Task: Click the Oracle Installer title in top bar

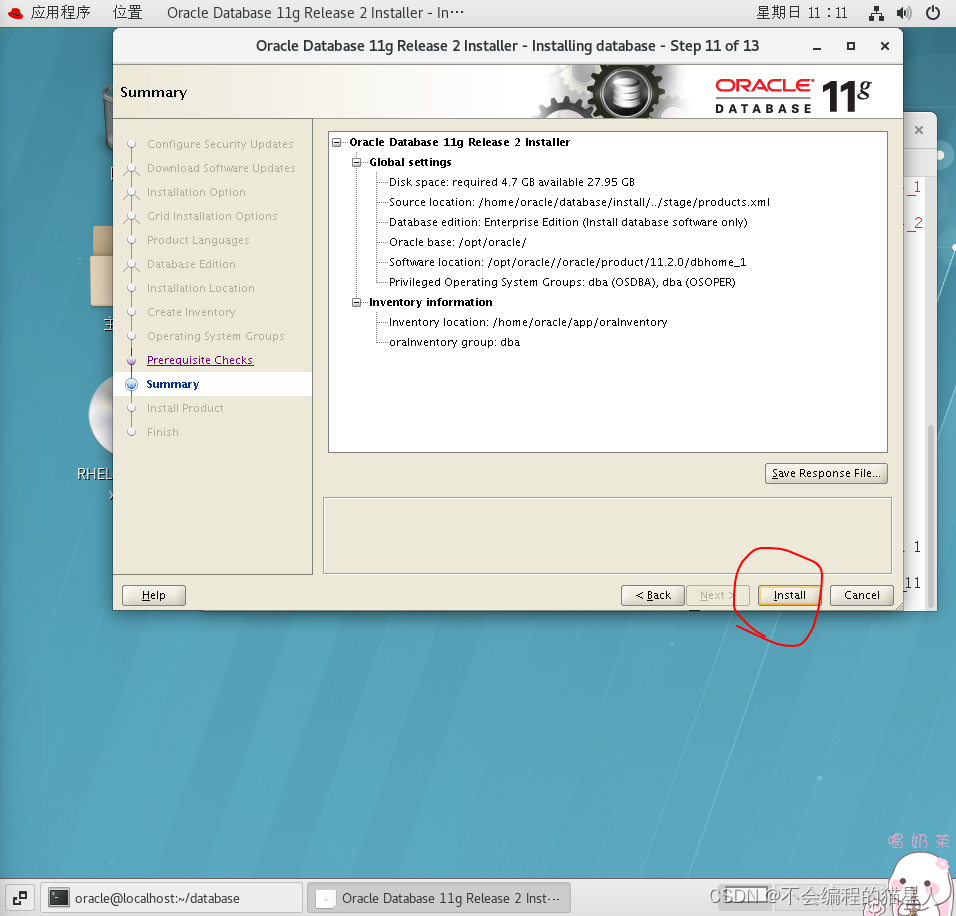Action: 315,12
